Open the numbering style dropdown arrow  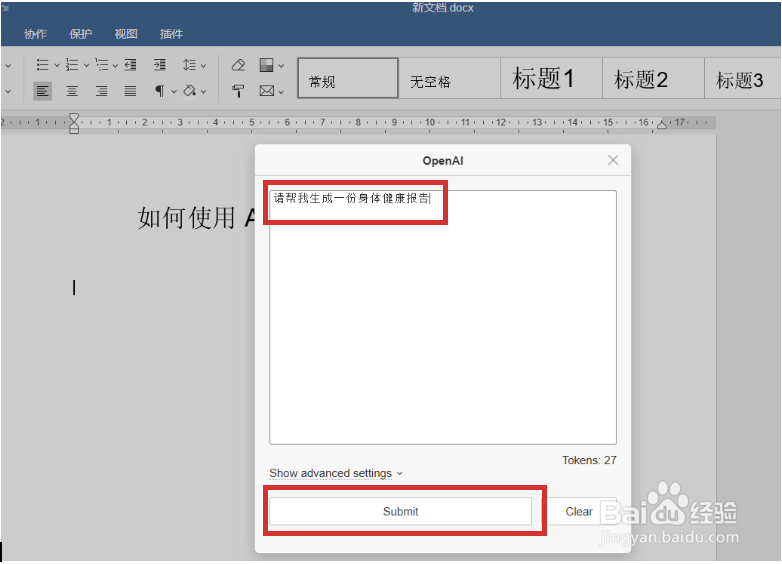(x=86, y=65)
